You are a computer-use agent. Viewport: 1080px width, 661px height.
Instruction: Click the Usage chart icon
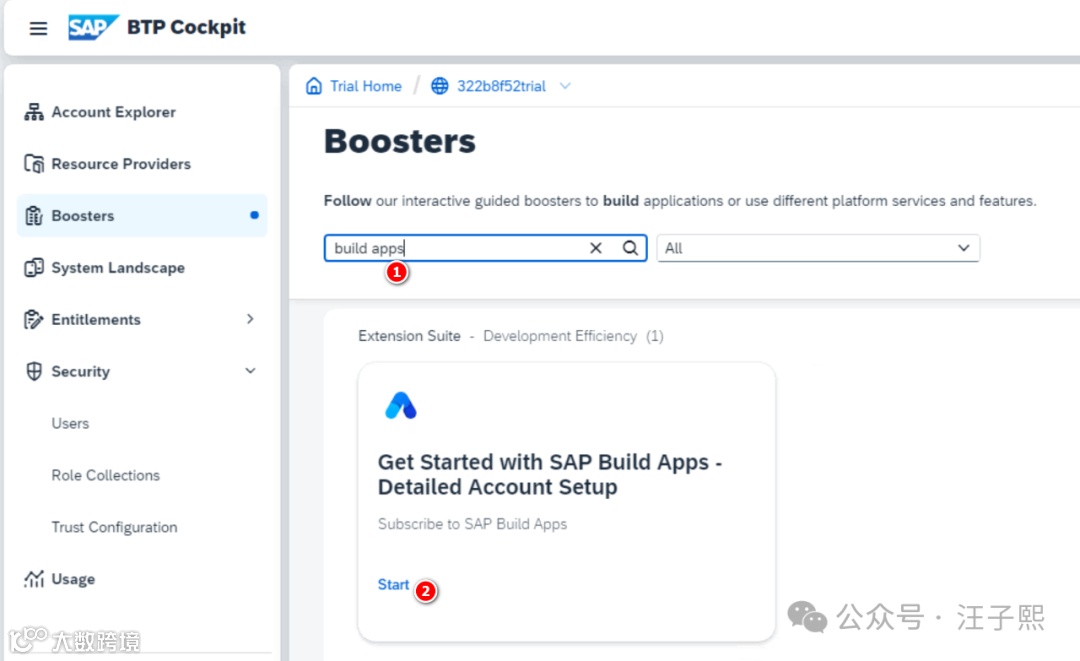coord(34,579)
